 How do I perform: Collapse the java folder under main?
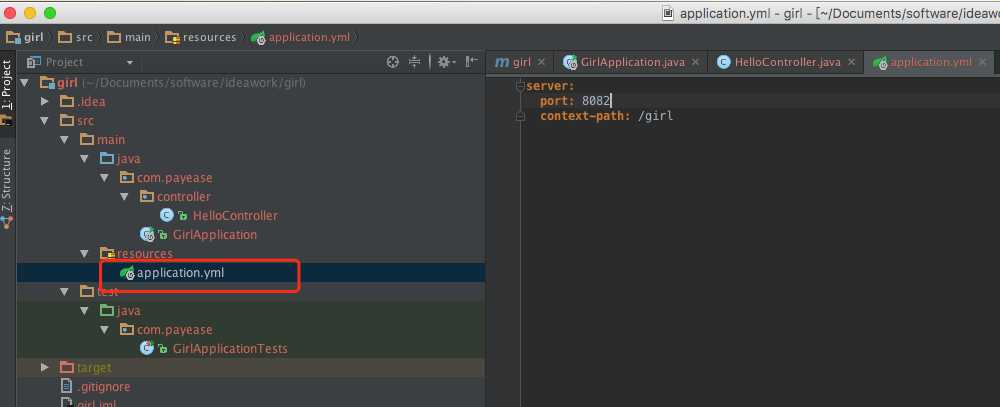85,159
